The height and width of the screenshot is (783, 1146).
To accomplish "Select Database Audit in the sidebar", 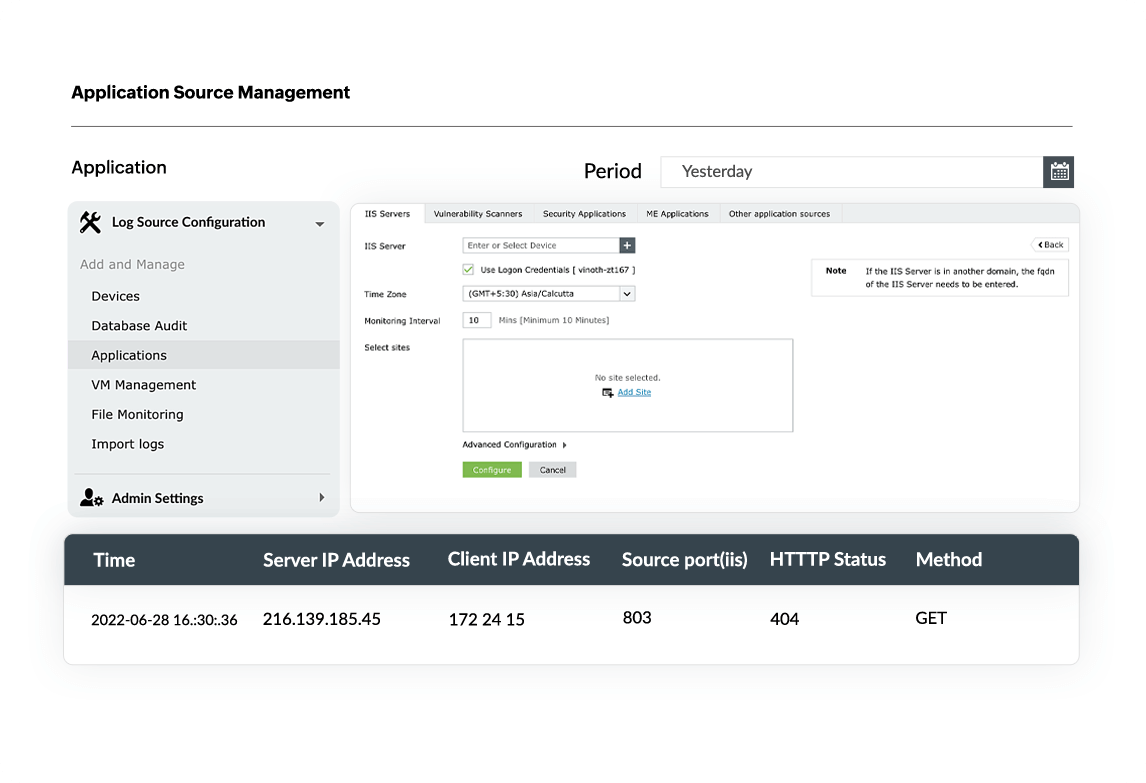I will coord(139,326).
